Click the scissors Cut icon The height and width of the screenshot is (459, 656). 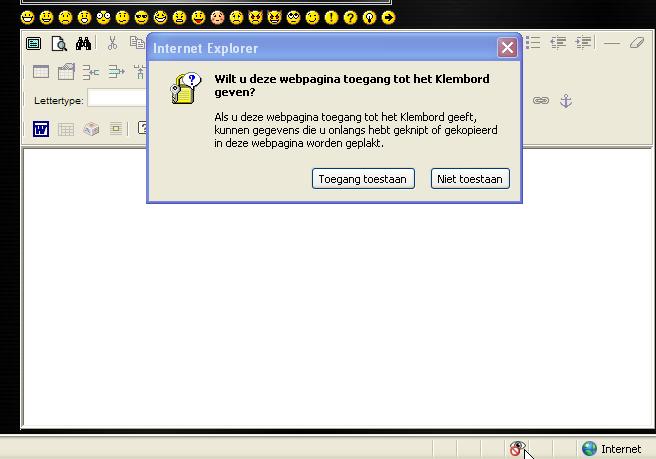pos(112,43)
